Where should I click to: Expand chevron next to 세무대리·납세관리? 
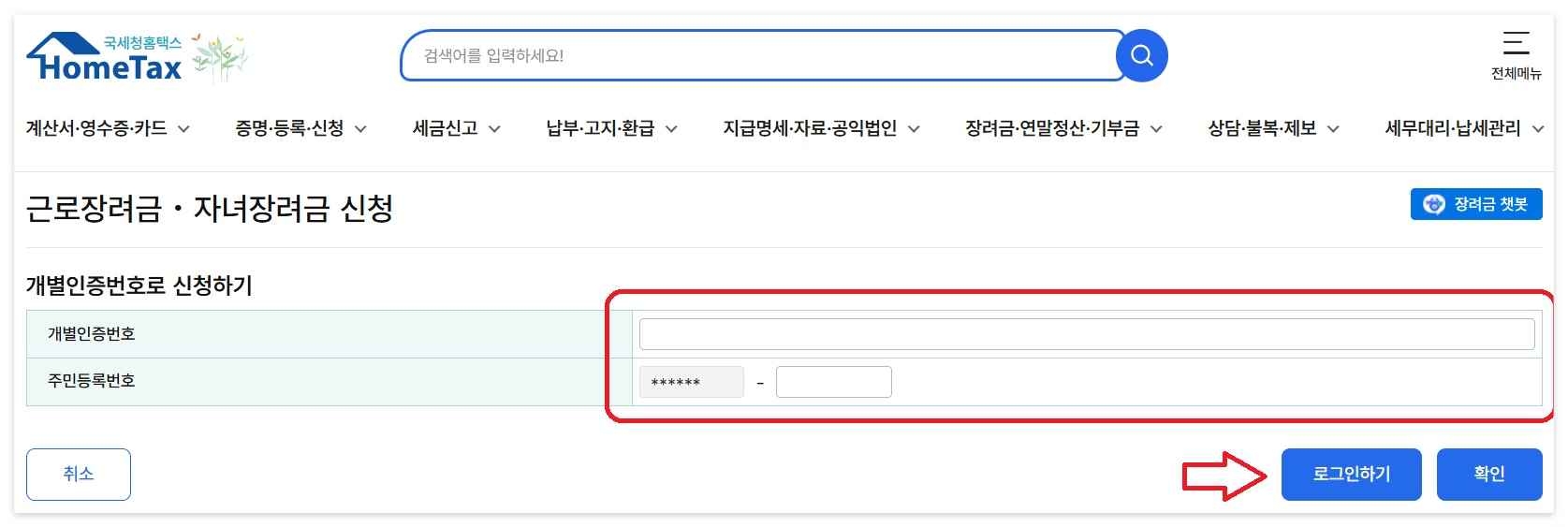[1538, 129]
